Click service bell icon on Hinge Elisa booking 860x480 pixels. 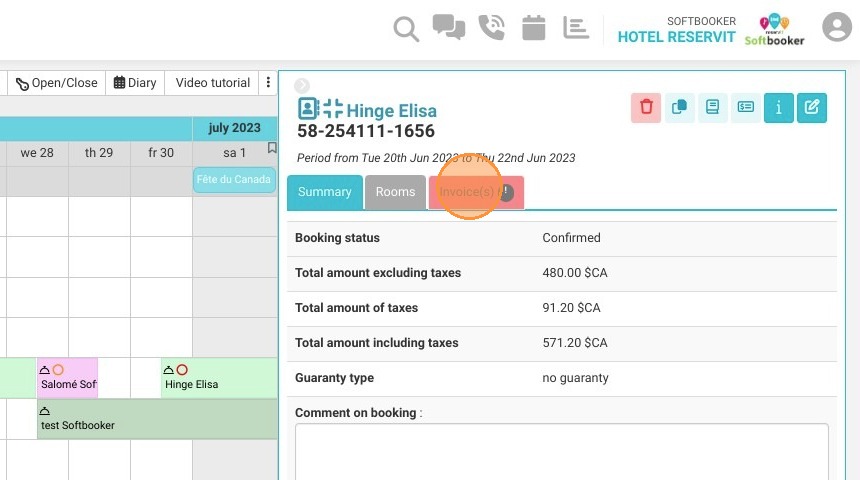point(169,370)
